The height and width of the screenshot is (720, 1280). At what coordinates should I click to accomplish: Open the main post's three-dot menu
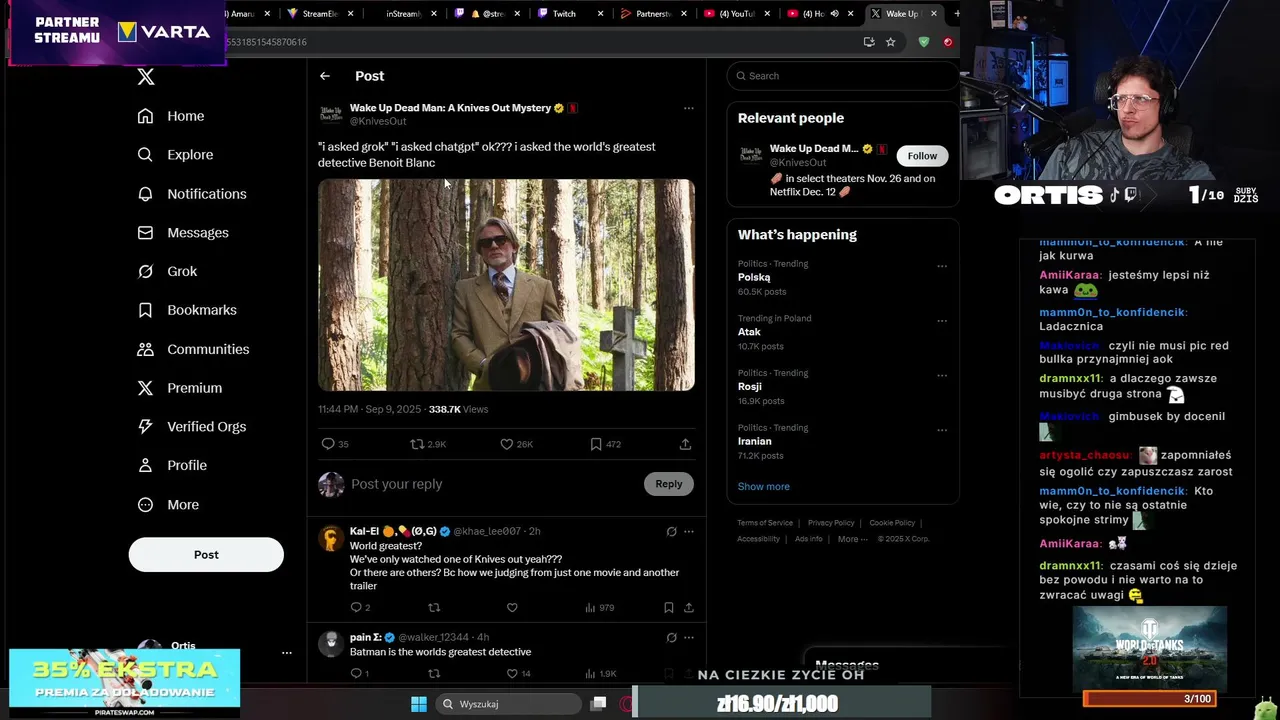[688, 108]
